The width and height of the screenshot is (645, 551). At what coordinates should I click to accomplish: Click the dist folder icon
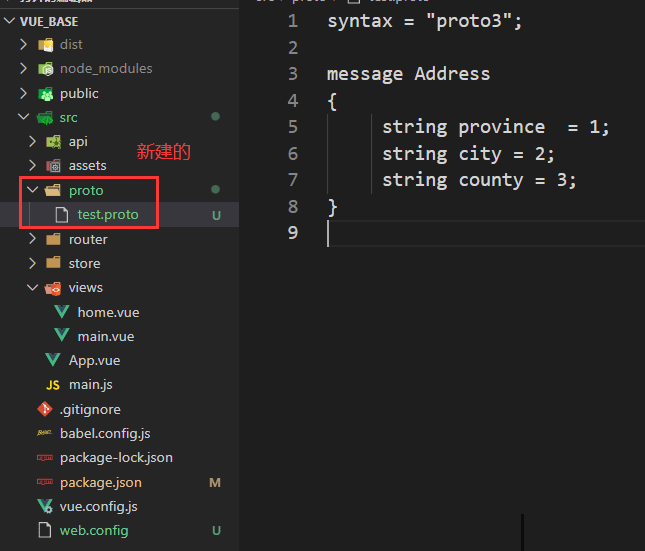pyautogui.click(x=46, y=45)
